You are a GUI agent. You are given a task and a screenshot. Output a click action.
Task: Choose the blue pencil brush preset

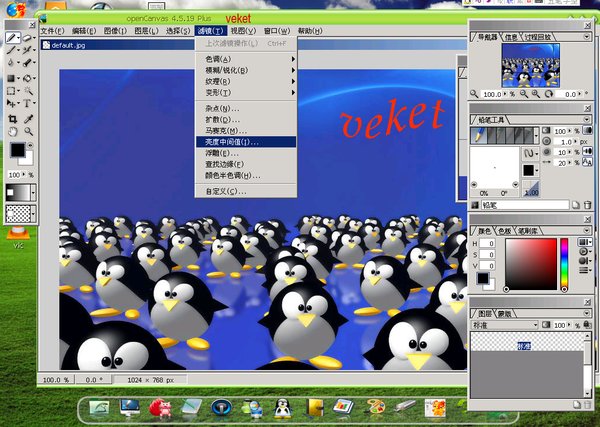click(478, 135)
